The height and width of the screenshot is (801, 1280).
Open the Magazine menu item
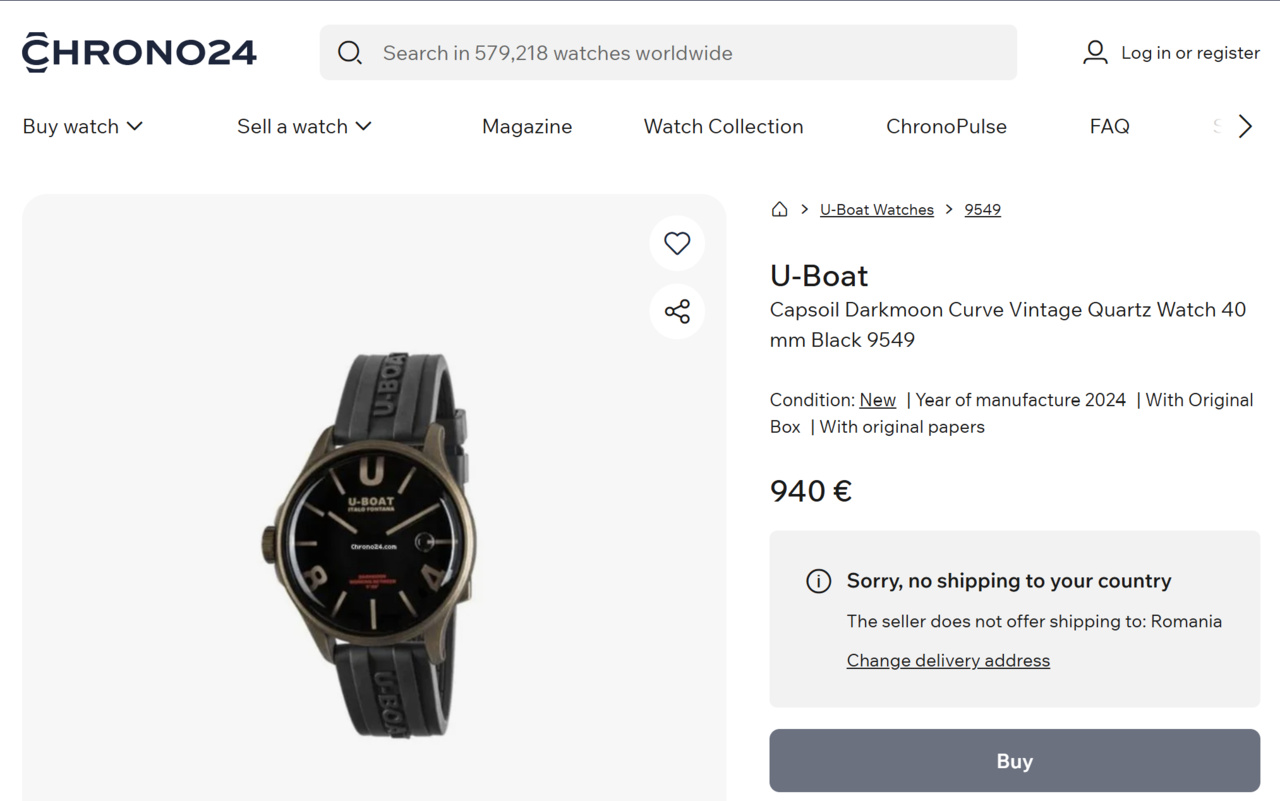tap(527, 126)
